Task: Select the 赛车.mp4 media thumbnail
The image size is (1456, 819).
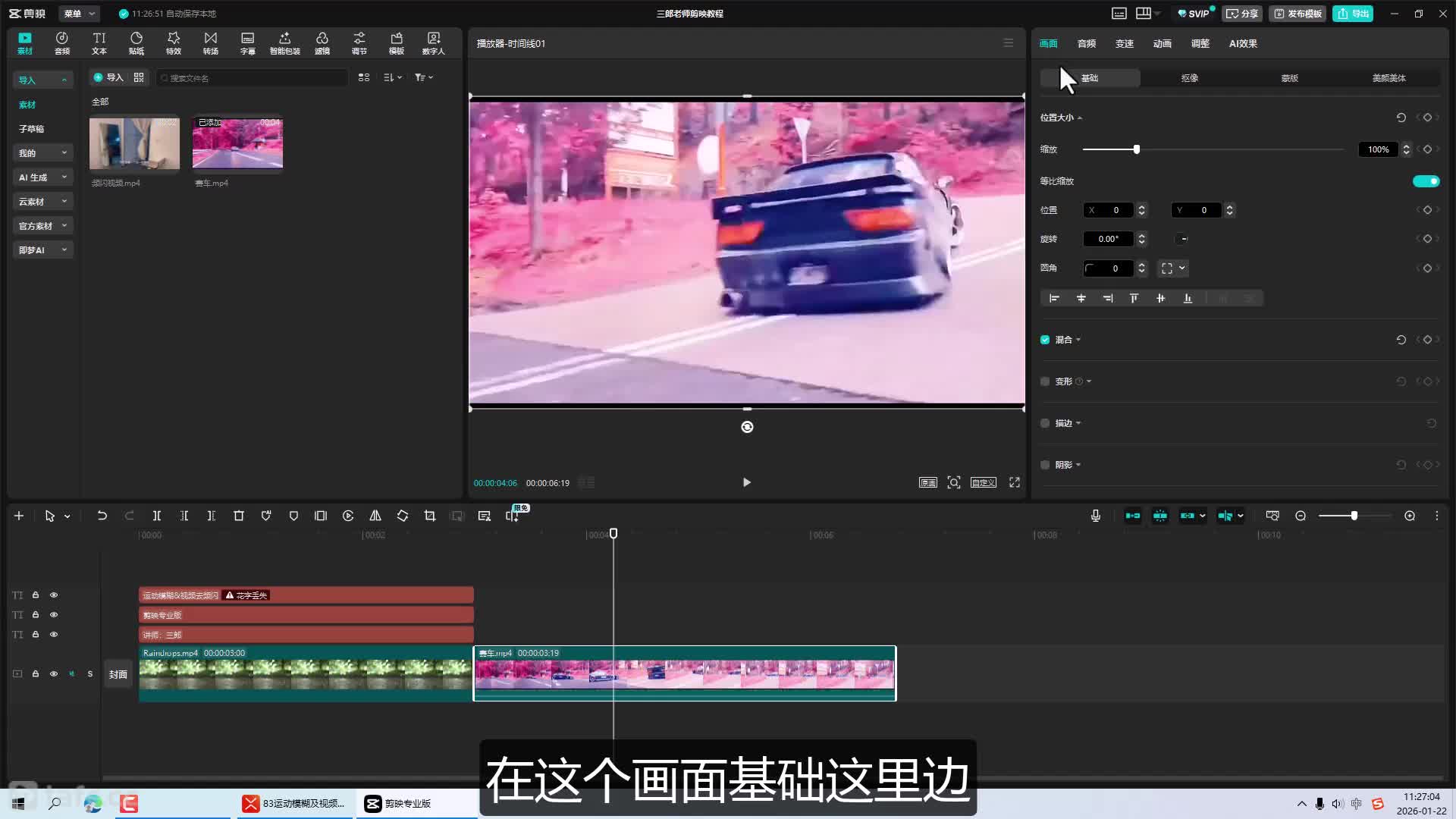Action: point(237,143)
